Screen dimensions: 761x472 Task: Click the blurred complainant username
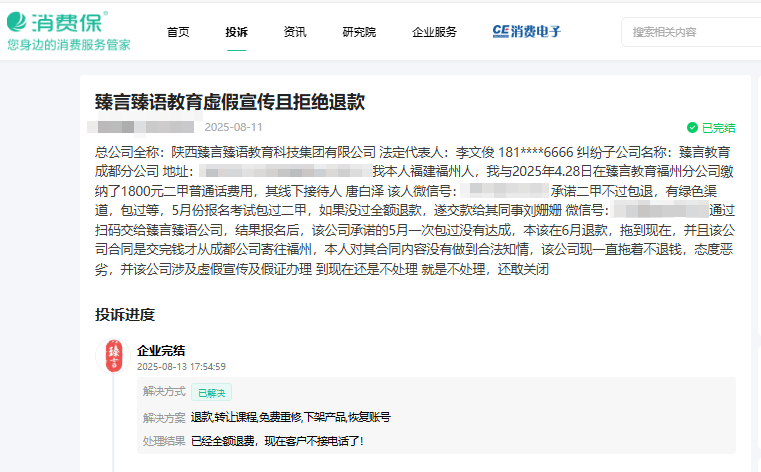click(x=141, y=127)
